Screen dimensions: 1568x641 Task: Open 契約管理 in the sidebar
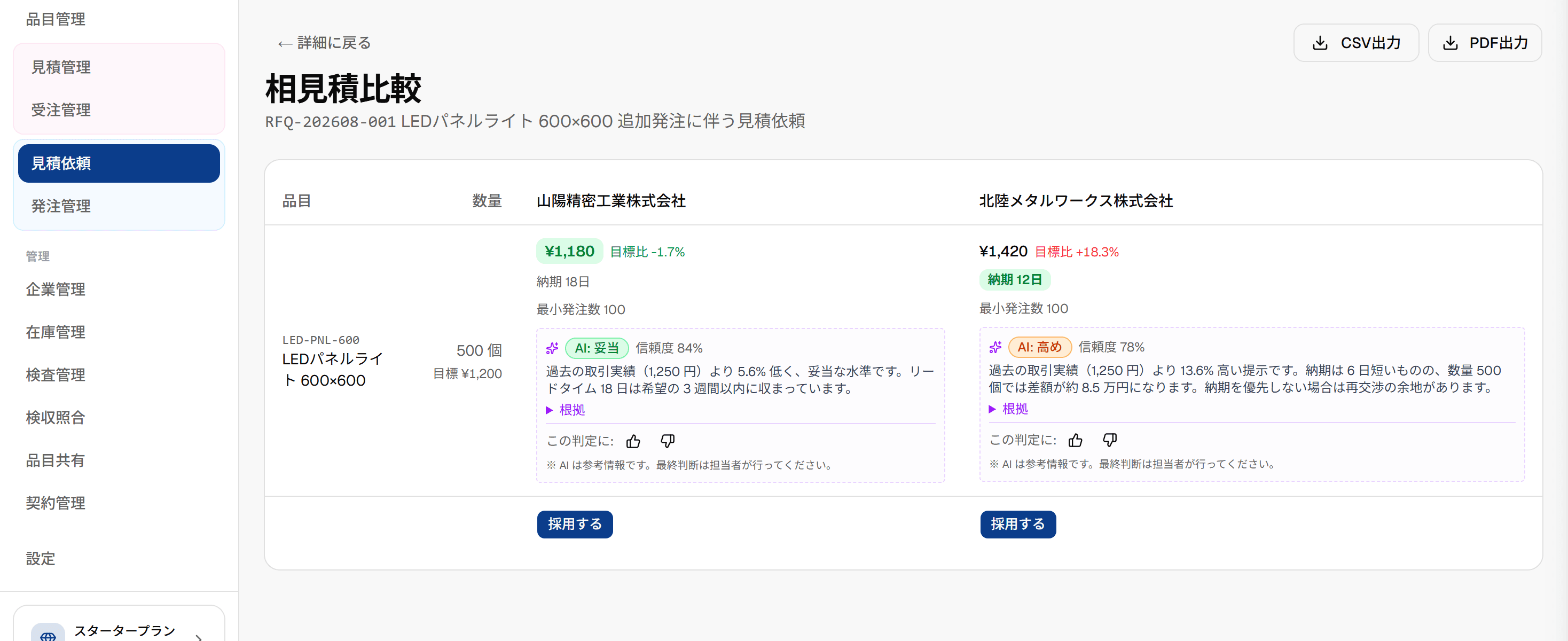[x=56, y=502]
